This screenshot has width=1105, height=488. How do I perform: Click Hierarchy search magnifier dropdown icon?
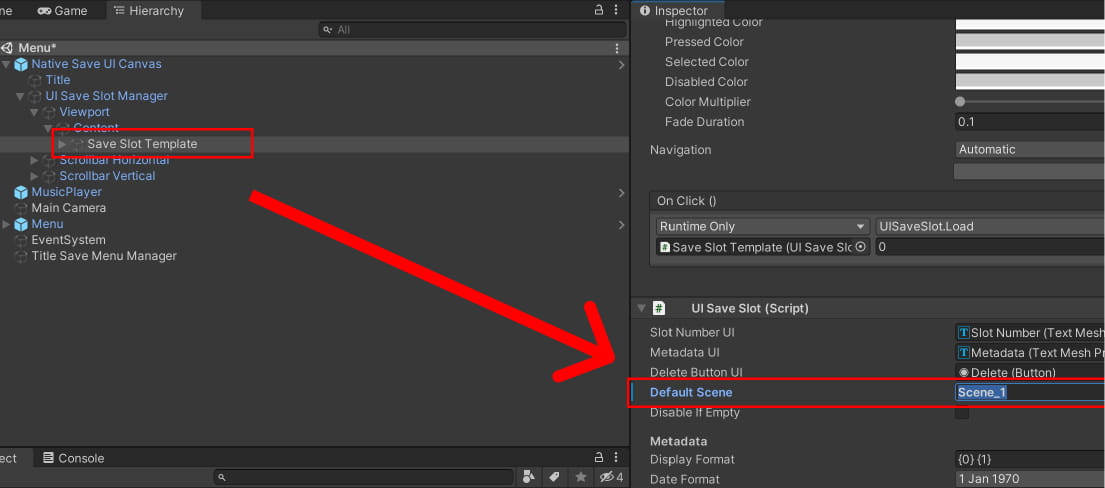pos(328,30)
